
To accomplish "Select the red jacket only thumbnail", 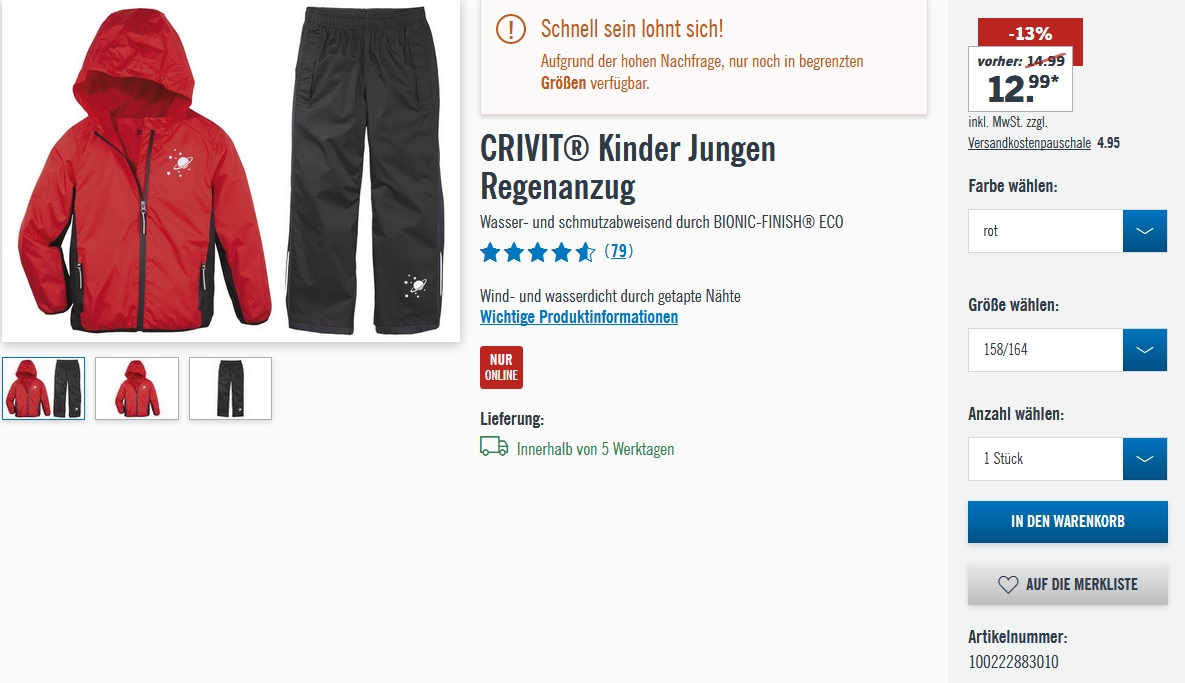I will coord(137,388).
